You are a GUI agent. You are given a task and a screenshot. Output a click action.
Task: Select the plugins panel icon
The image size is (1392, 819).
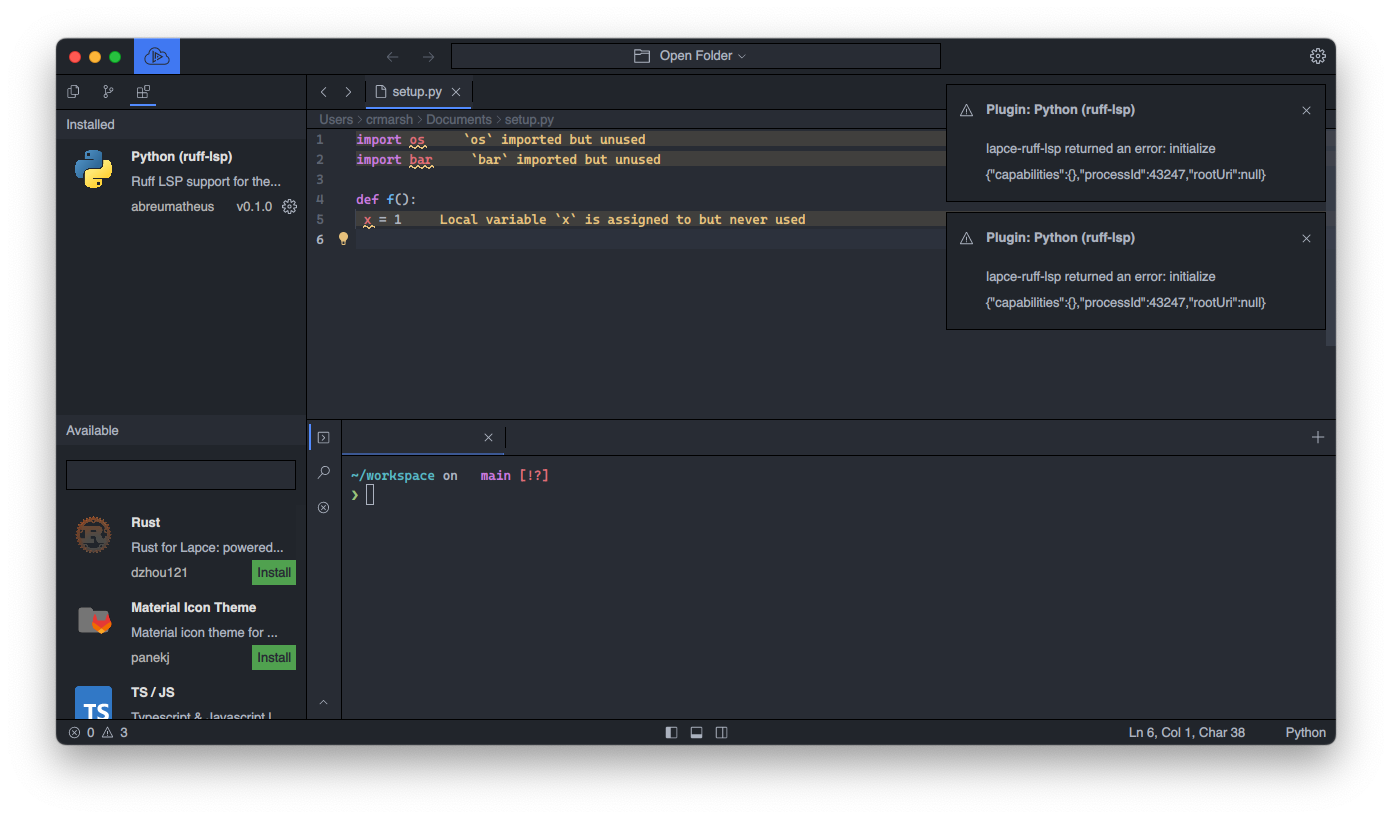[142, 91]
